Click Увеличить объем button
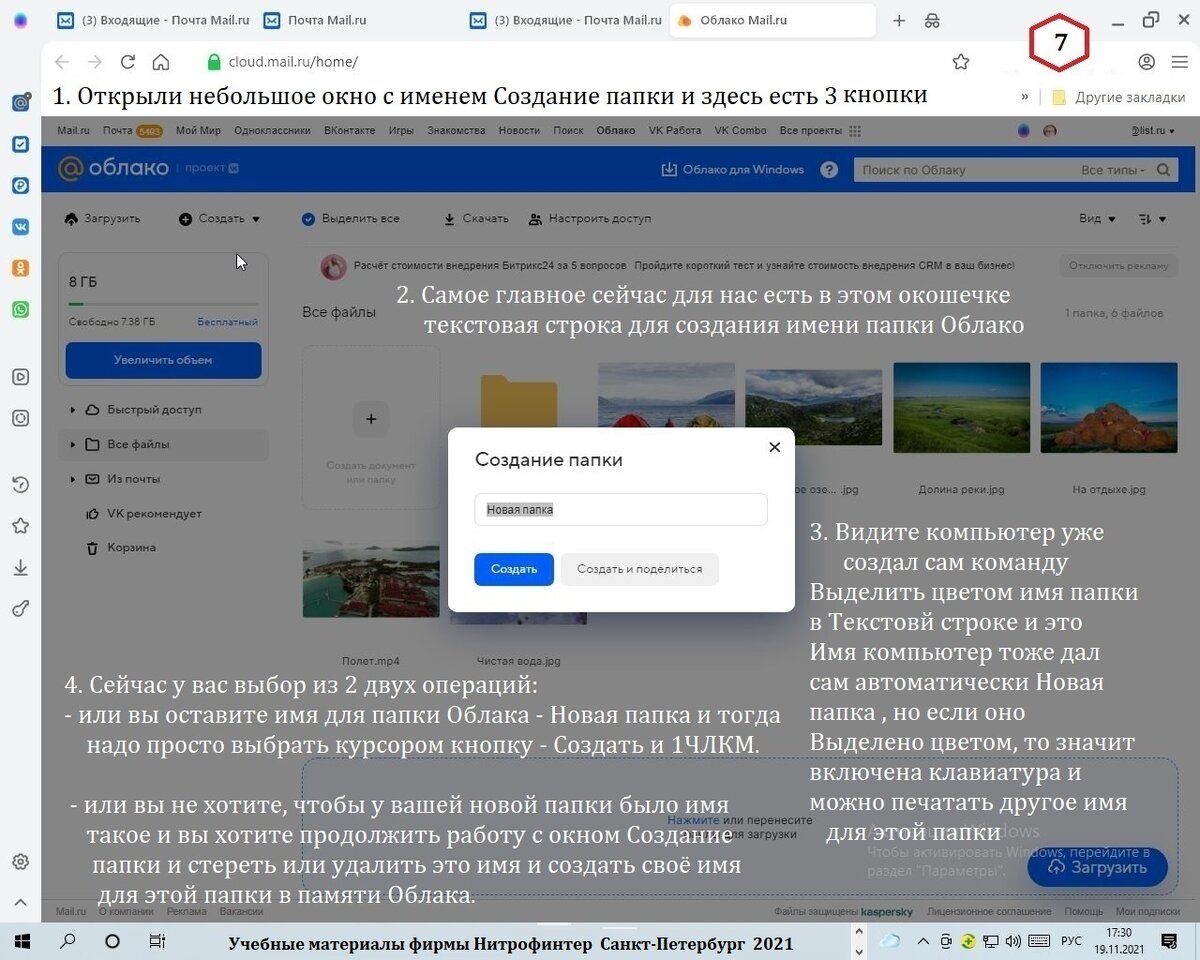1200x960 pixels. click(163, 360)
